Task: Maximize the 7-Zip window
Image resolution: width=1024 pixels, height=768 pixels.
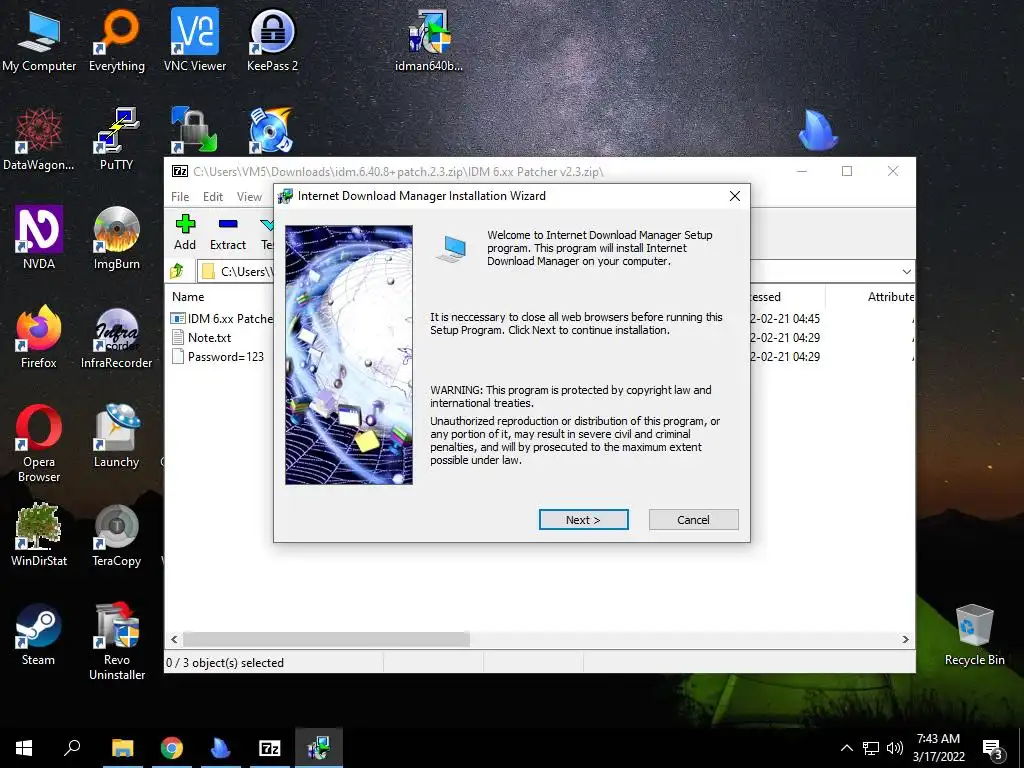Action: (847, 171)
